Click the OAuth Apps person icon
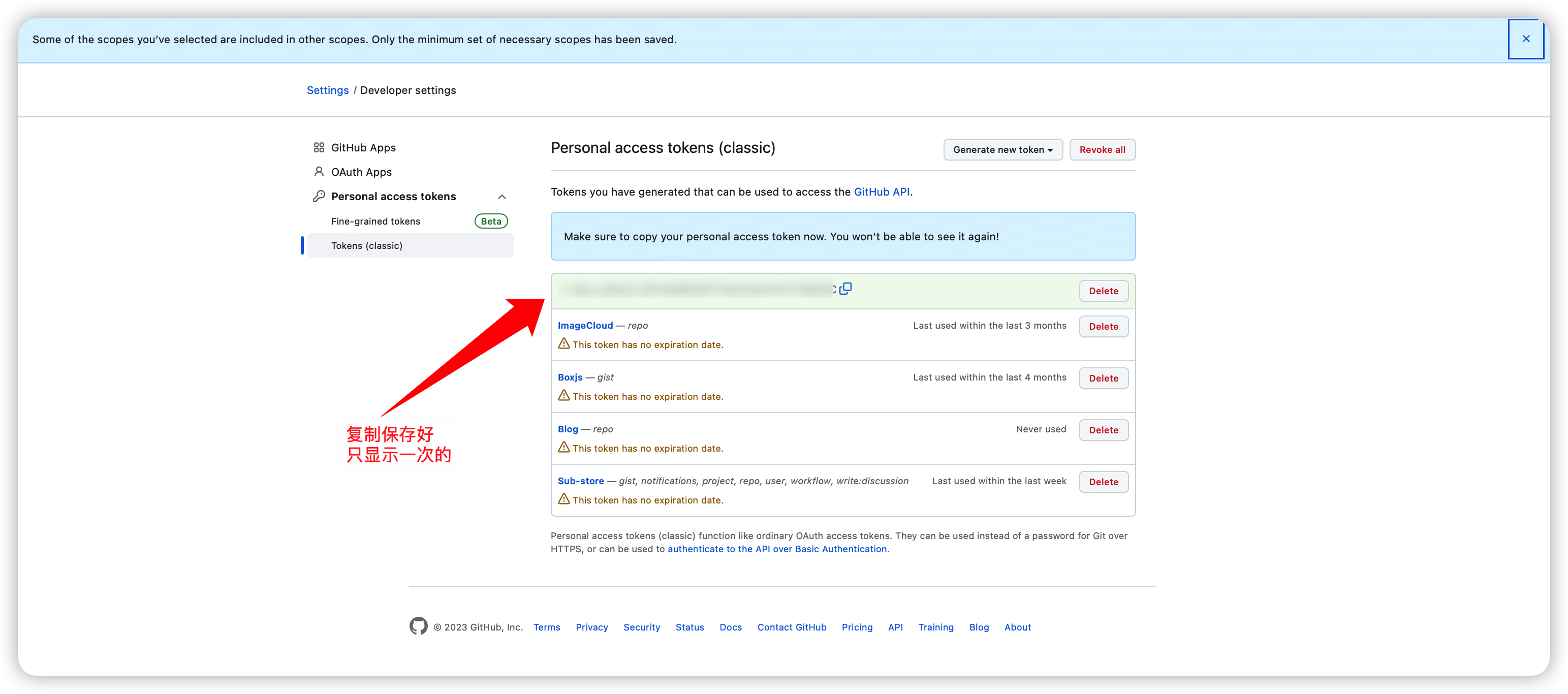This screenshot has width=1568, height=694. pos(319,172)
